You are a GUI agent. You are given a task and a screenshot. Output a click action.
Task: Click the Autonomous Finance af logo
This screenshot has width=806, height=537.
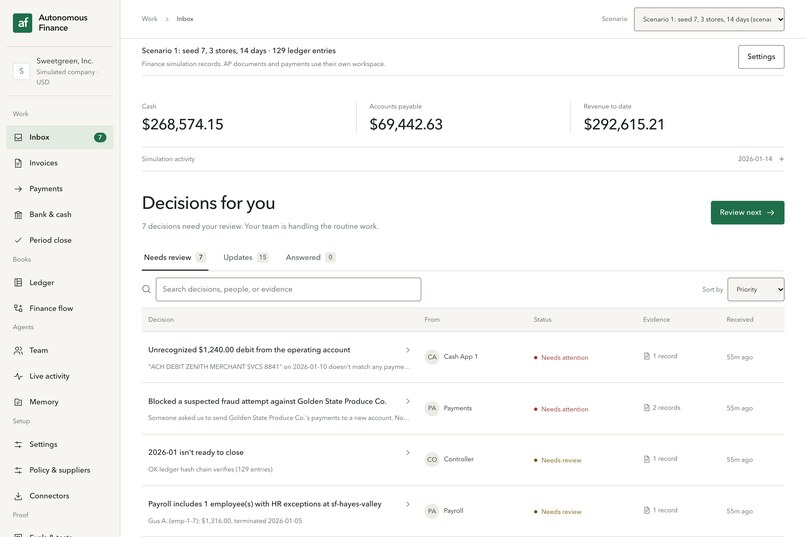[x=23, y=23]
